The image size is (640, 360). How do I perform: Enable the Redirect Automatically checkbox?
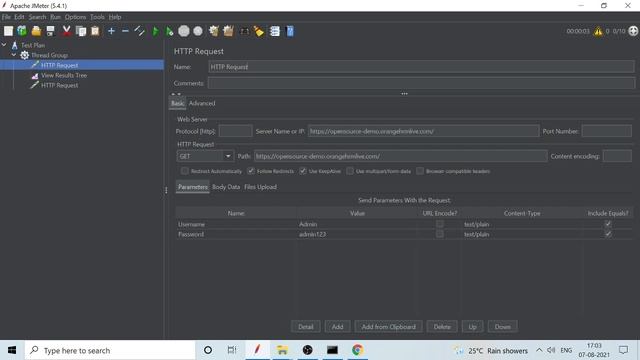coord(185,171)
